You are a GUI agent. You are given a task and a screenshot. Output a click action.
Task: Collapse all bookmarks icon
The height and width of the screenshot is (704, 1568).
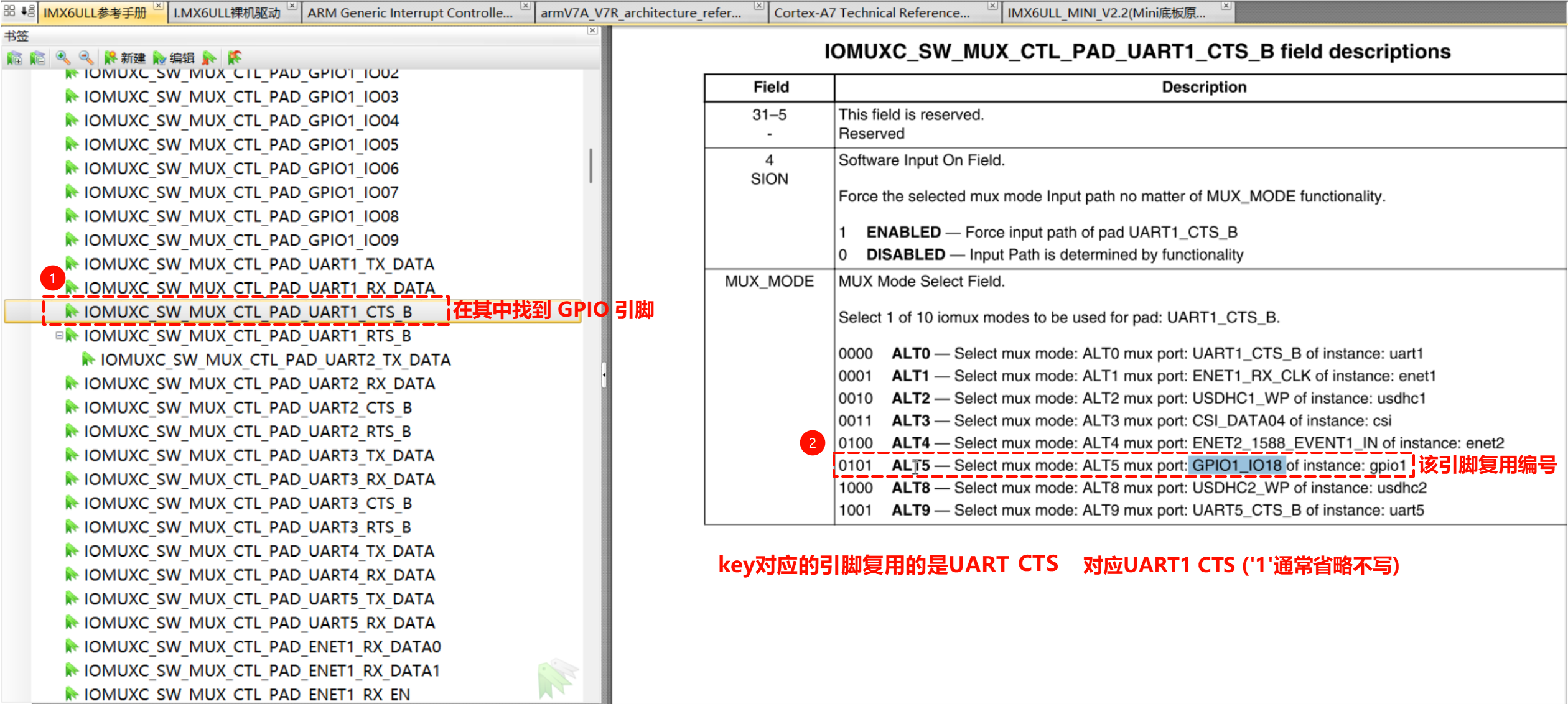pos(37,58)
